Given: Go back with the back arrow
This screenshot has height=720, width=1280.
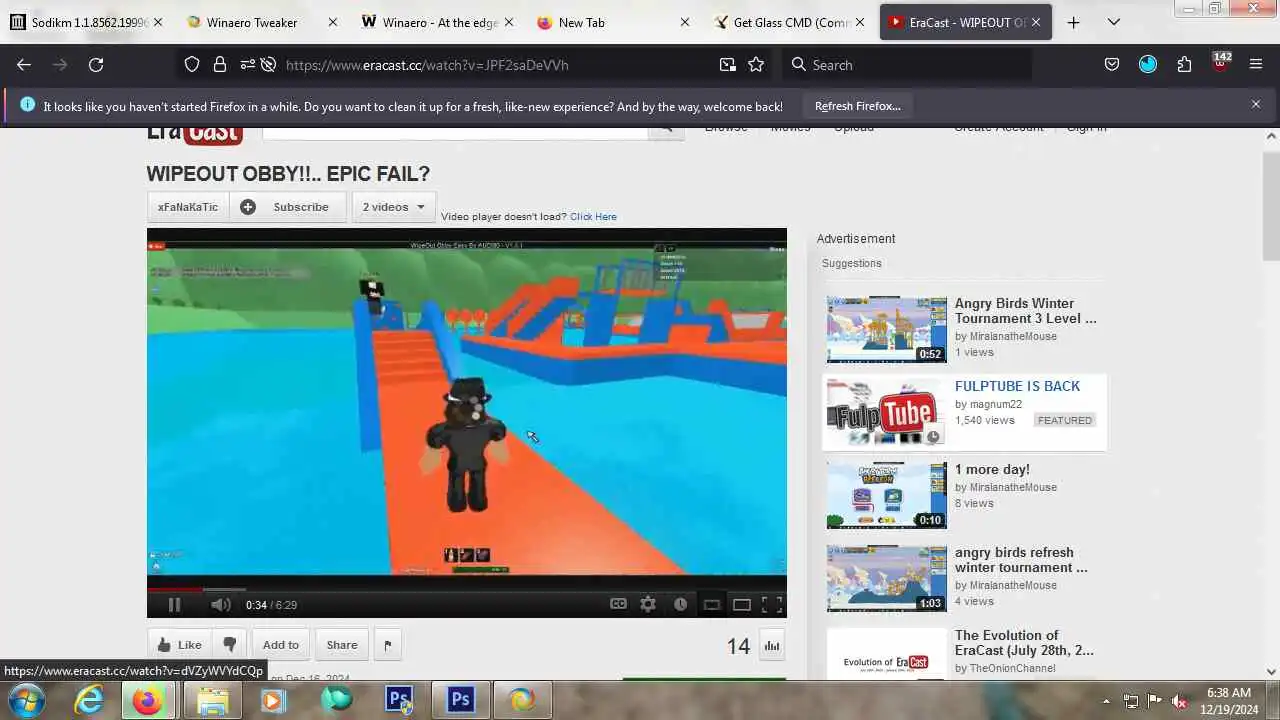Looking at the screenshot, I should click(x=24, y=64).
